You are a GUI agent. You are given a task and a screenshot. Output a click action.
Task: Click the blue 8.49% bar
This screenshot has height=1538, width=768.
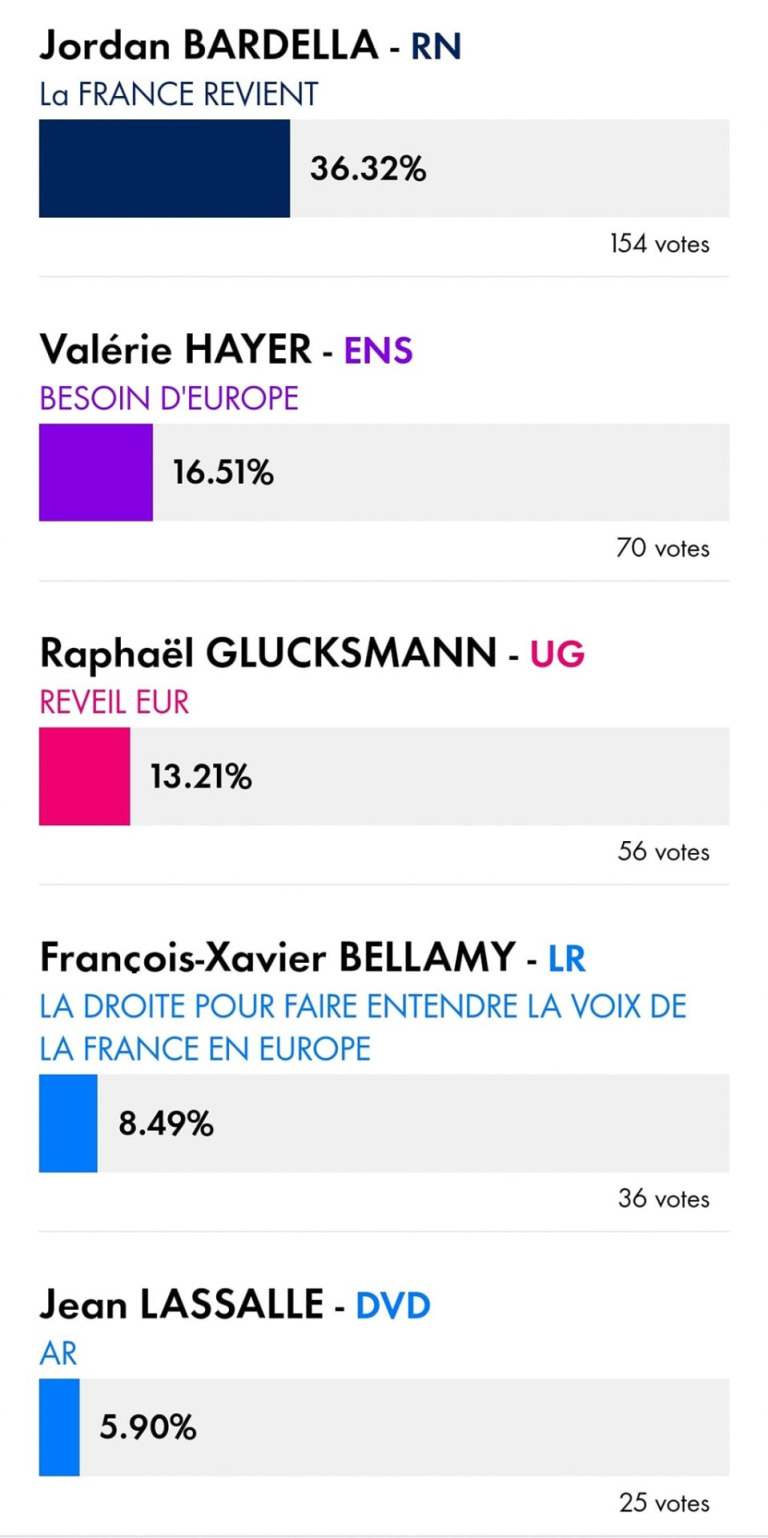pos(68,1123)
